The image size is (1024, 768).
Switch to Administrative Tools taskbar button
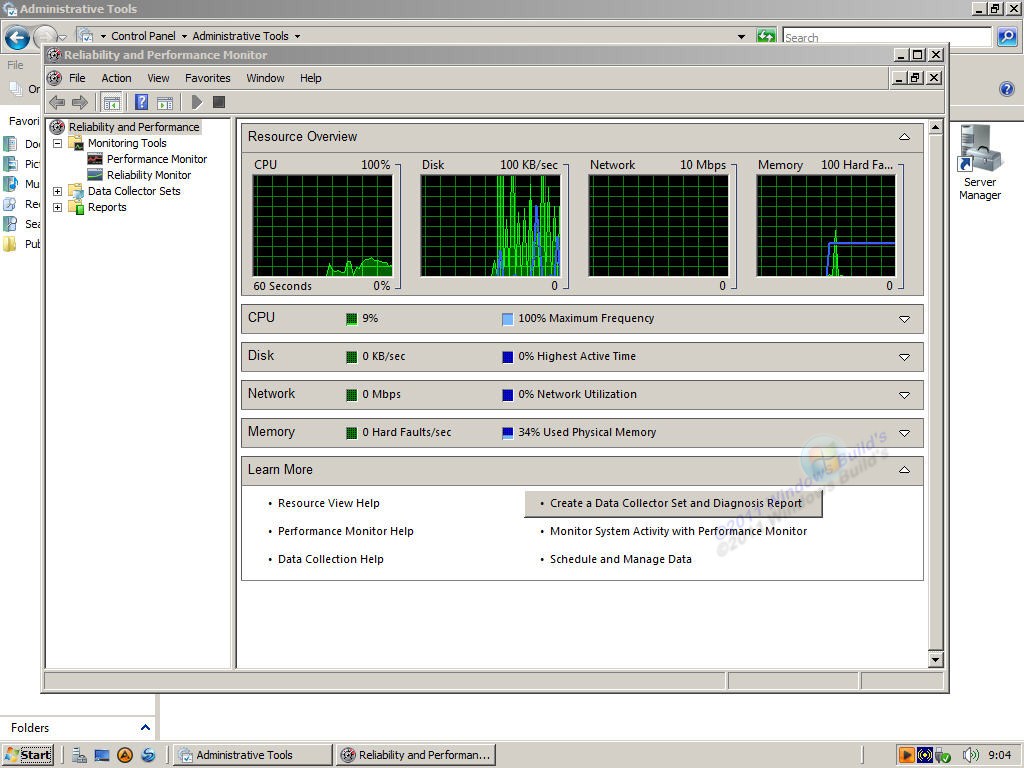coord(254,755)
